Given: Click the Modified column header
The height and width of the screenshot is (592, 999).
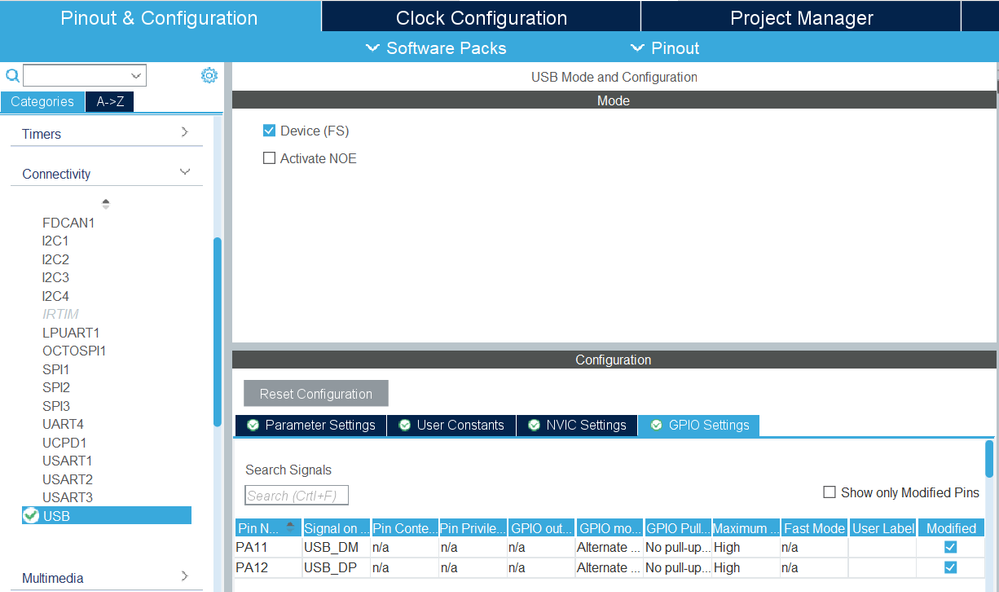Looking at the screenshot, I should click(951, 528).
